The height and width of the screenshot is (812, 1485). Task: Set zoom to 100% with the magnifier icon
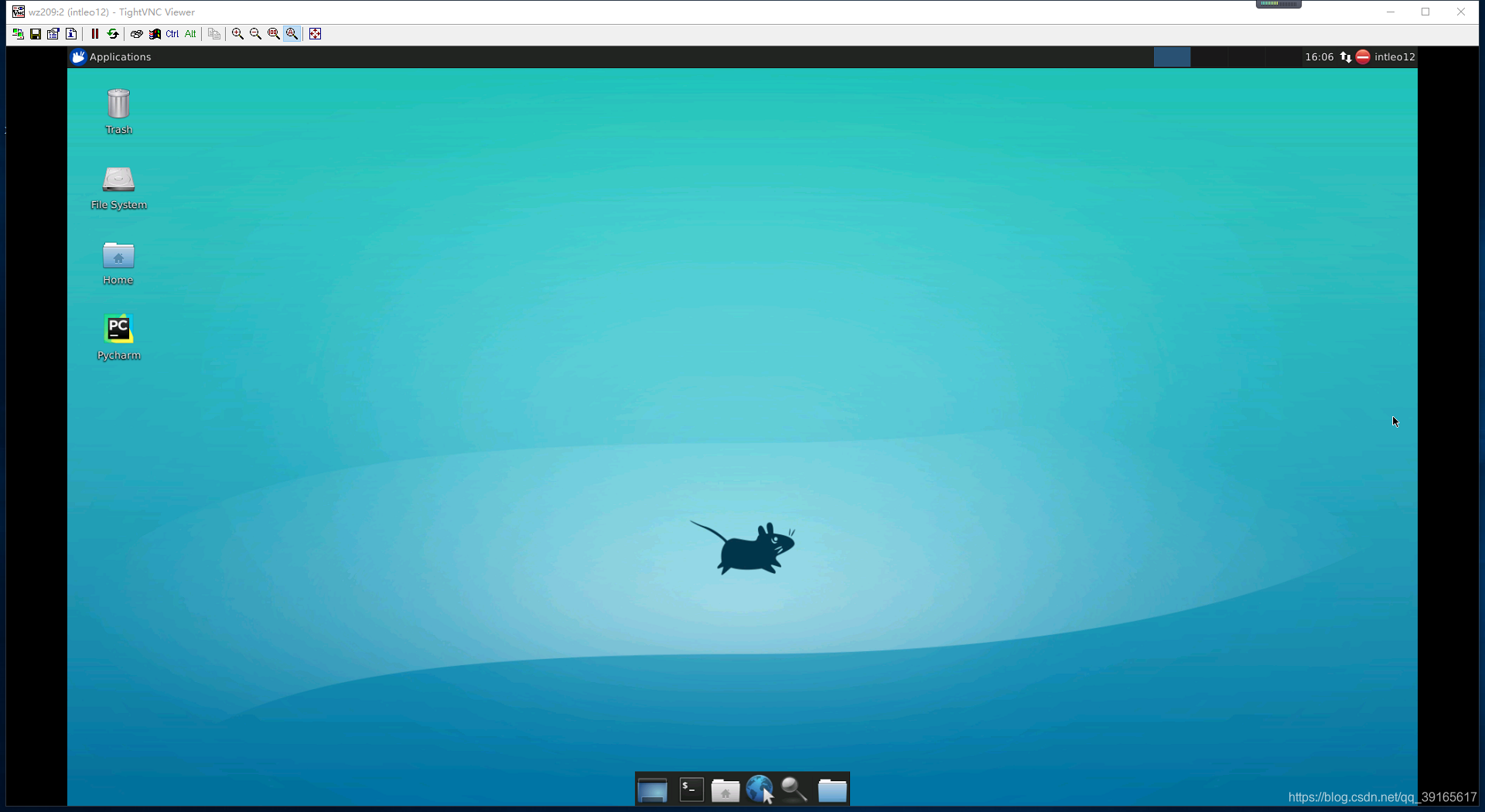coord(274,34)
